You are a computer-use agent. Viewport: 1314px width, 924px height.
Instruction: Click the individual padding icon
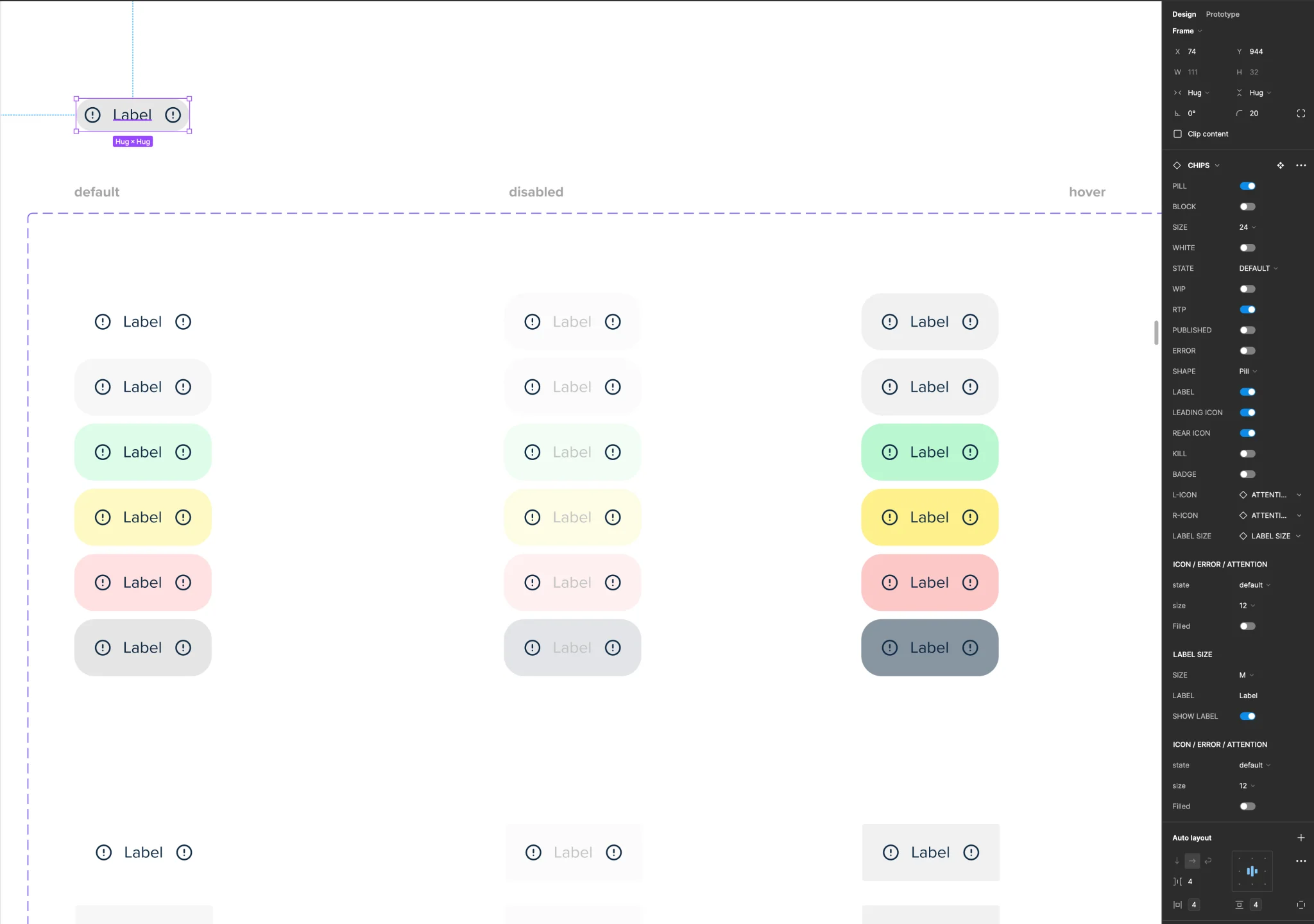click(x=1301, y=905)
